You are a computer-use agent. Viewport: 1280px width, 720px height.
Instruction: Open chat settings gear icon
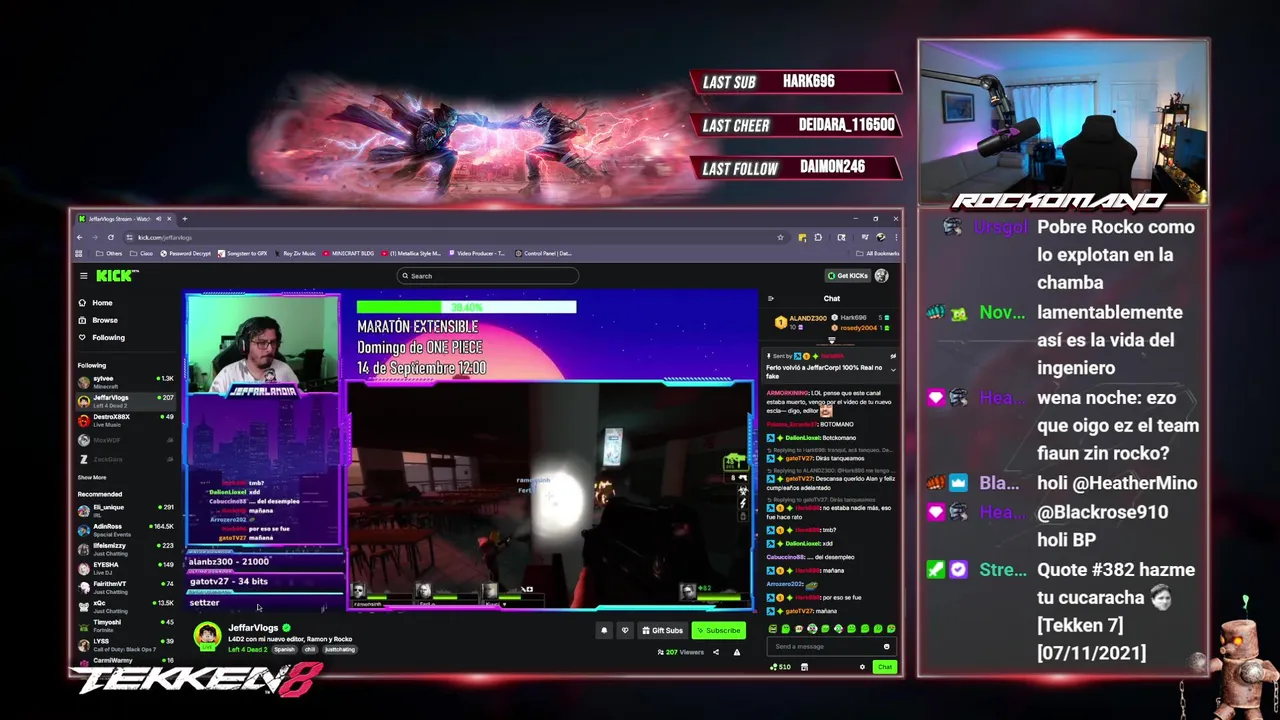(x=862, y=667)
